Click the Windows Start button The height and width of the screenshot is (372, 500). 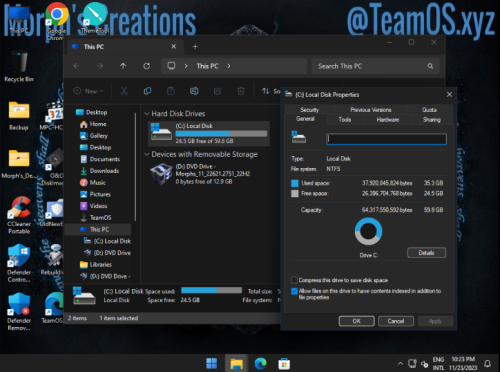point(212,363)
